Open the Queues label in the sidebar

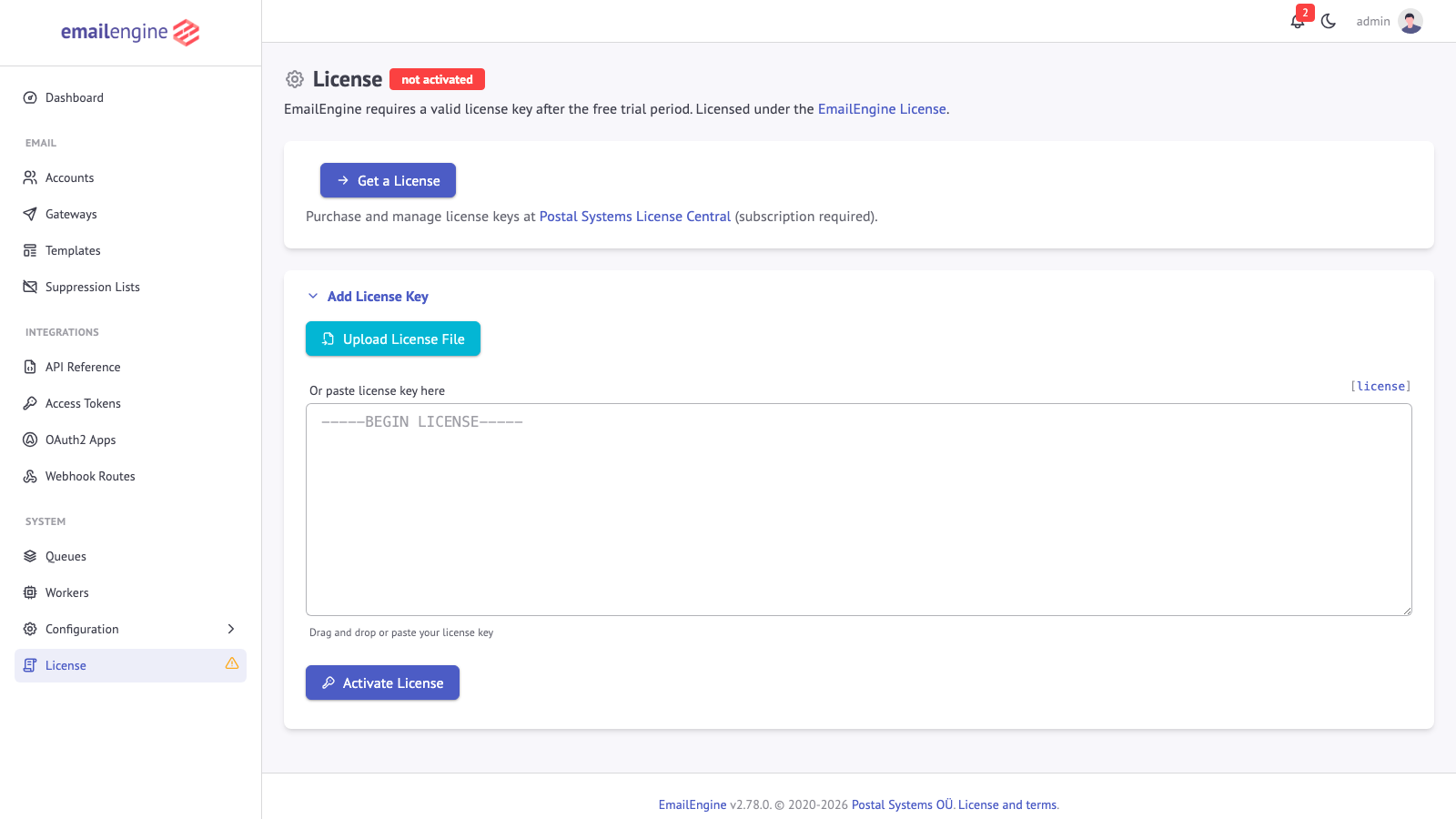tap(66, 556)
